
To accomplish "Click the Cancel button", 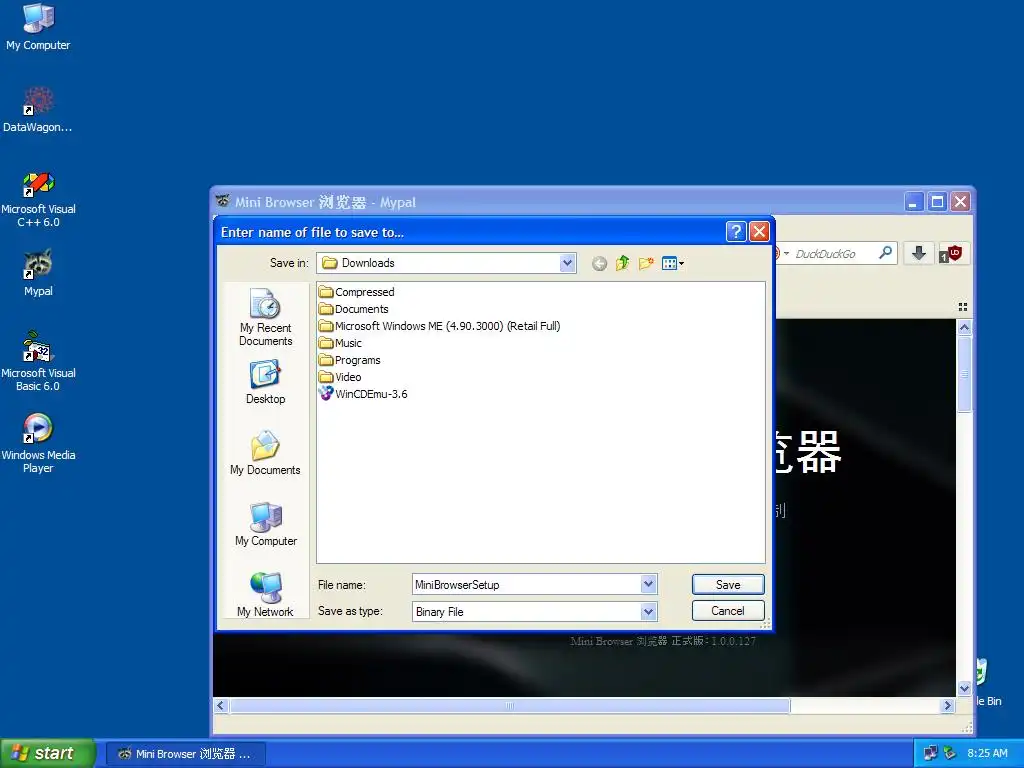I will (728, 611).
